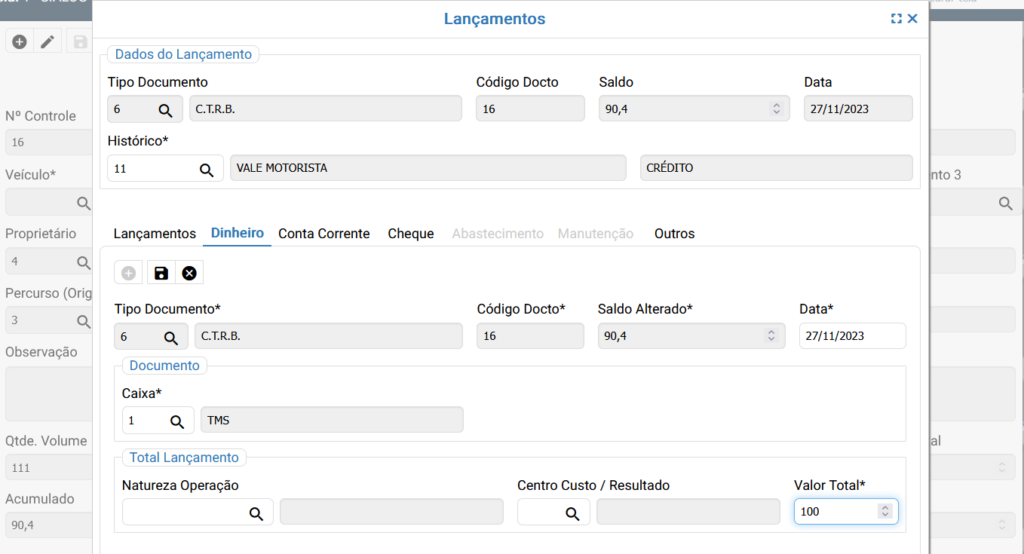Switch to the Cheque tab
Image resolution: width=1024 pixels, height=554 pixels.
click(x=410, y=233)
